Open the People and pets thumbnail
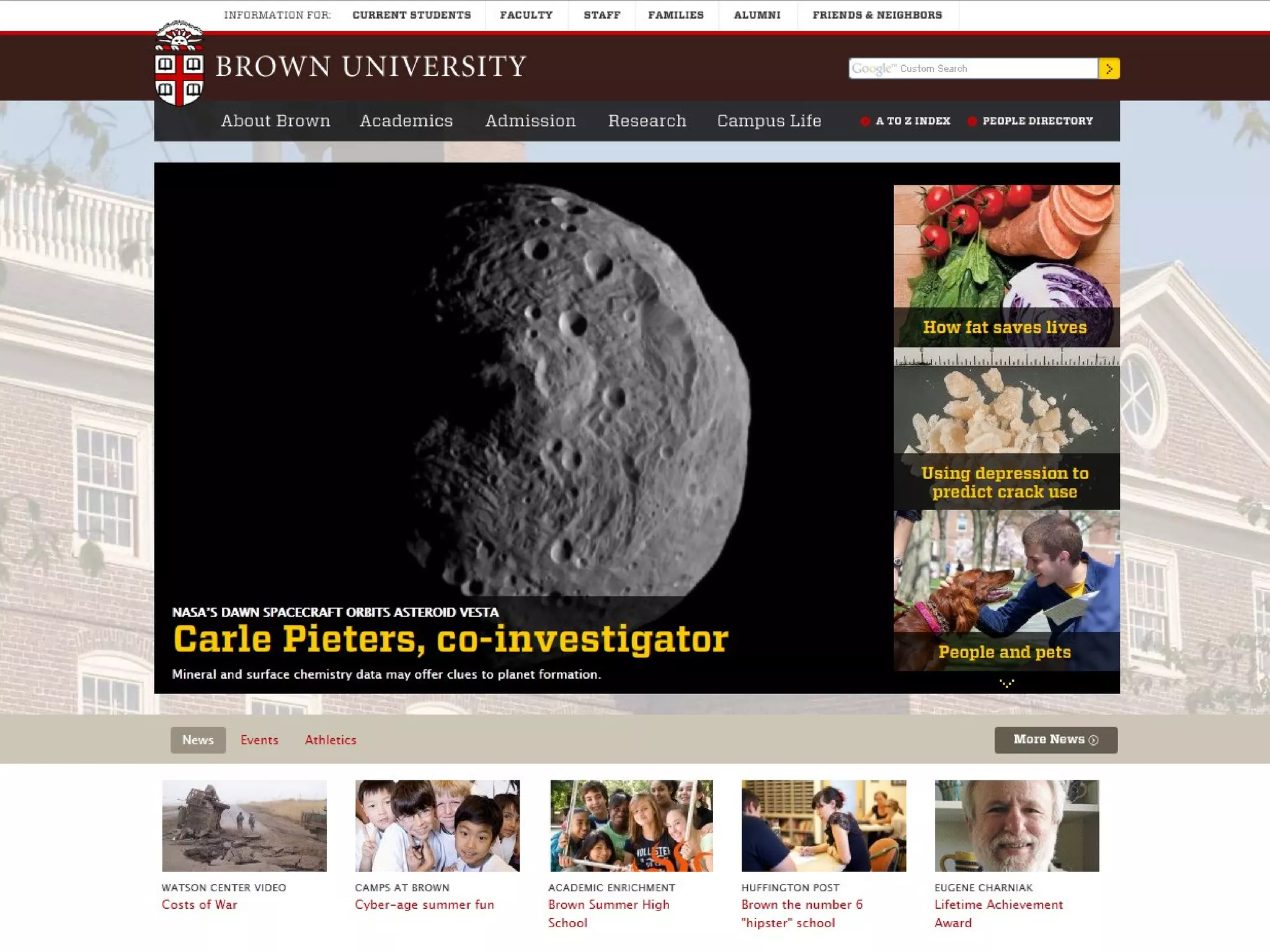 [x=1006, y=589]
